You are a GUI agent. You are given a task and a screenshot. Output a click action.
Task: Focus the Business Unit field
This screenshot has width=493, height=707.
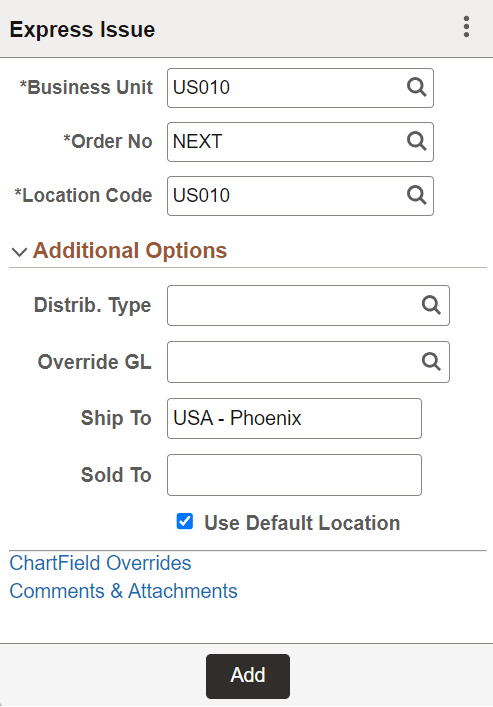click(300, 88)
